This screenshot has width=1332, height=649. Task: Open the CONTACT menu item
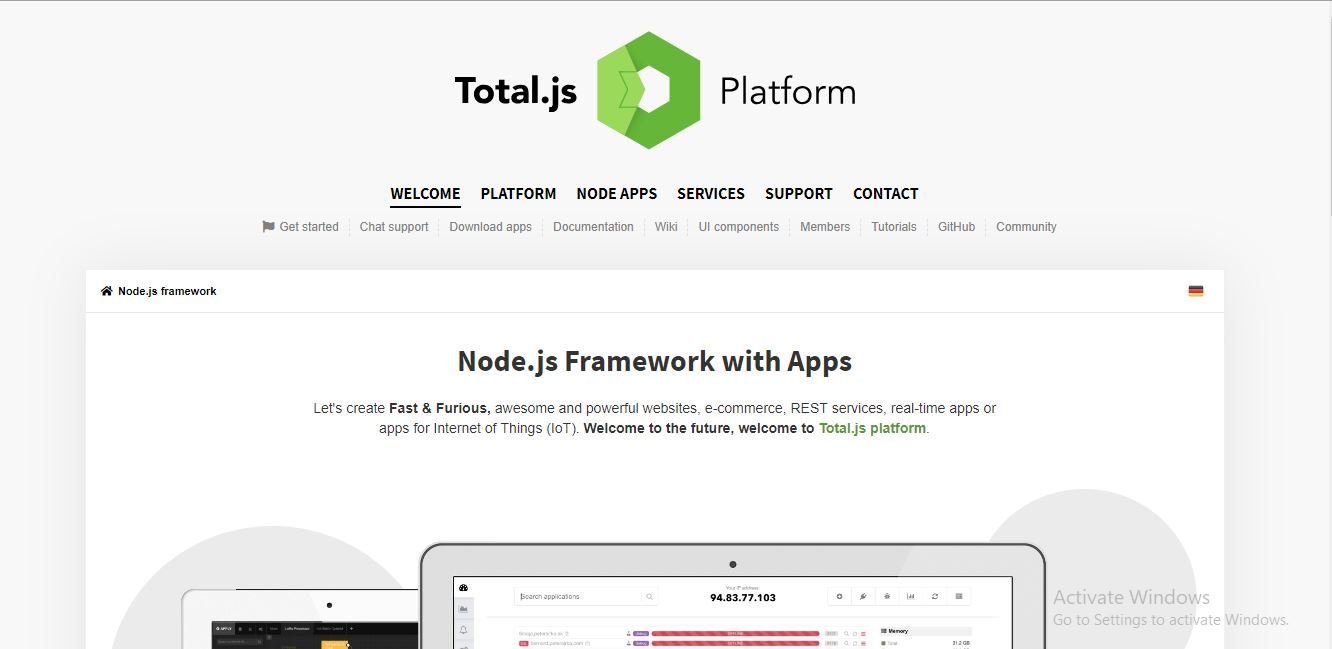click(885, 194)
